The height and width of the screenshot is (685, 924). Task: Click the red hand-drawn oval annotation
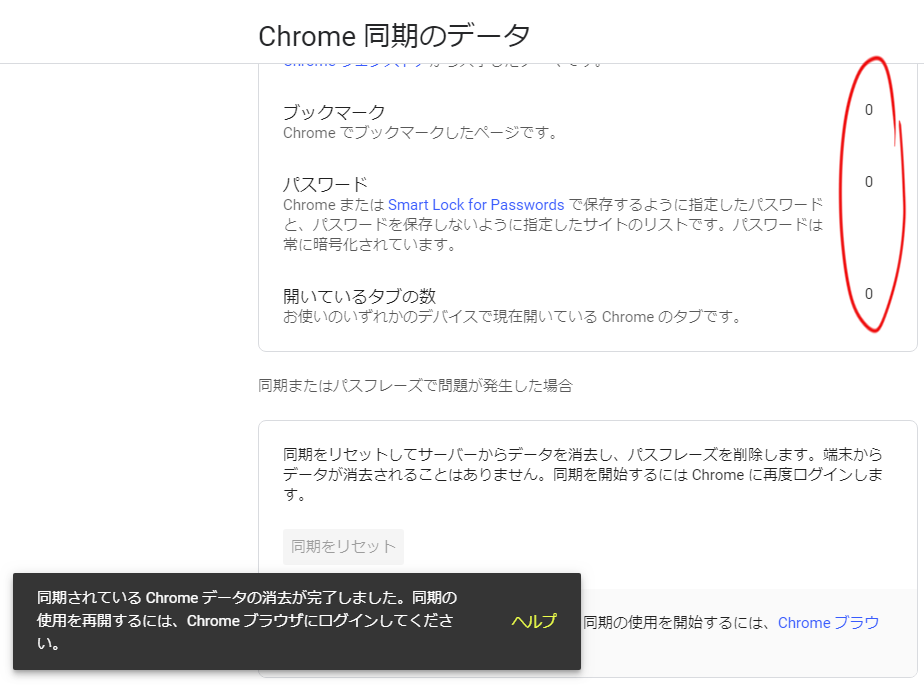pyautogui.click(x=872, y=195)
